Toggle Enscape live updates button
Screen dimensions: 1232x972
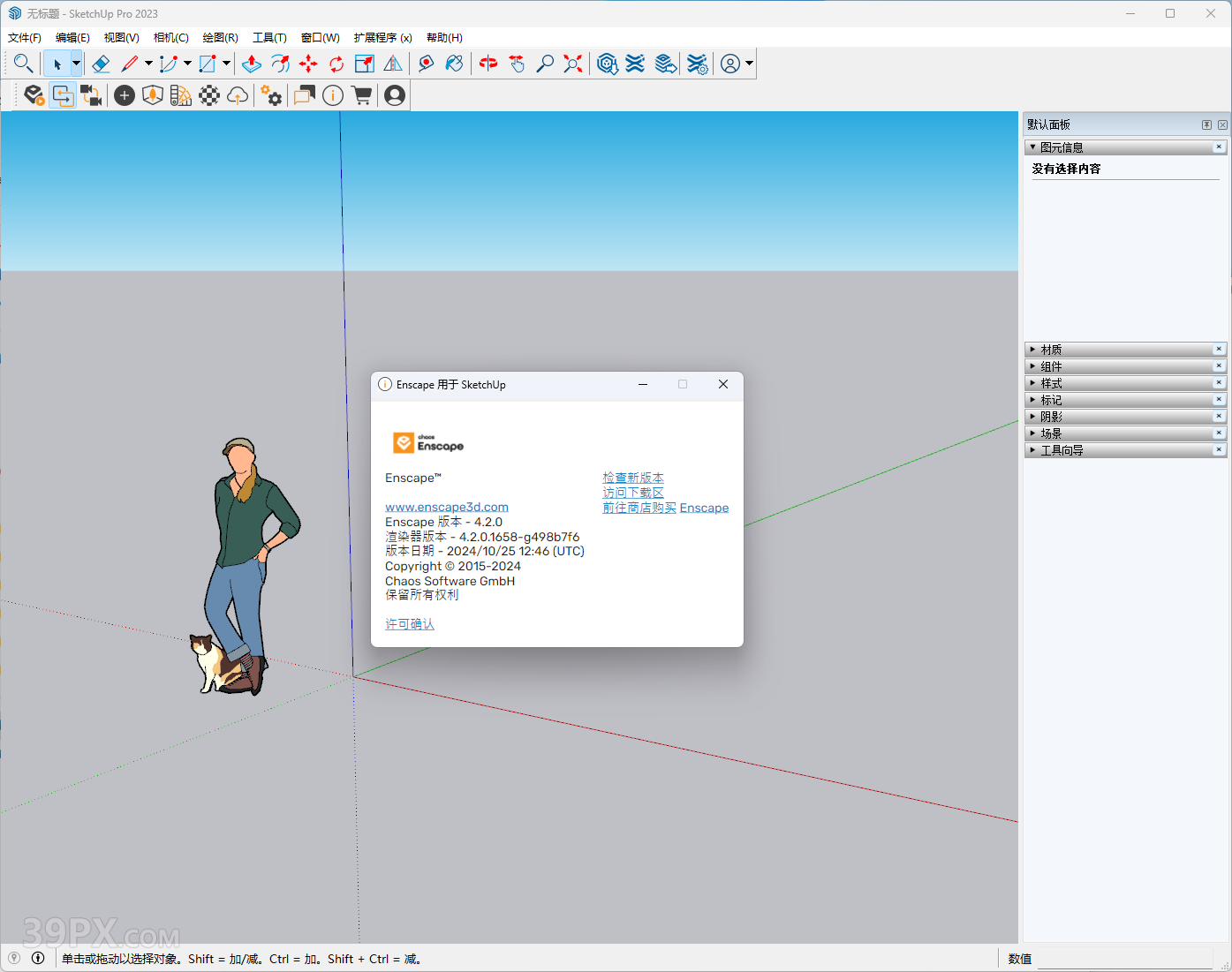(63, 95)
